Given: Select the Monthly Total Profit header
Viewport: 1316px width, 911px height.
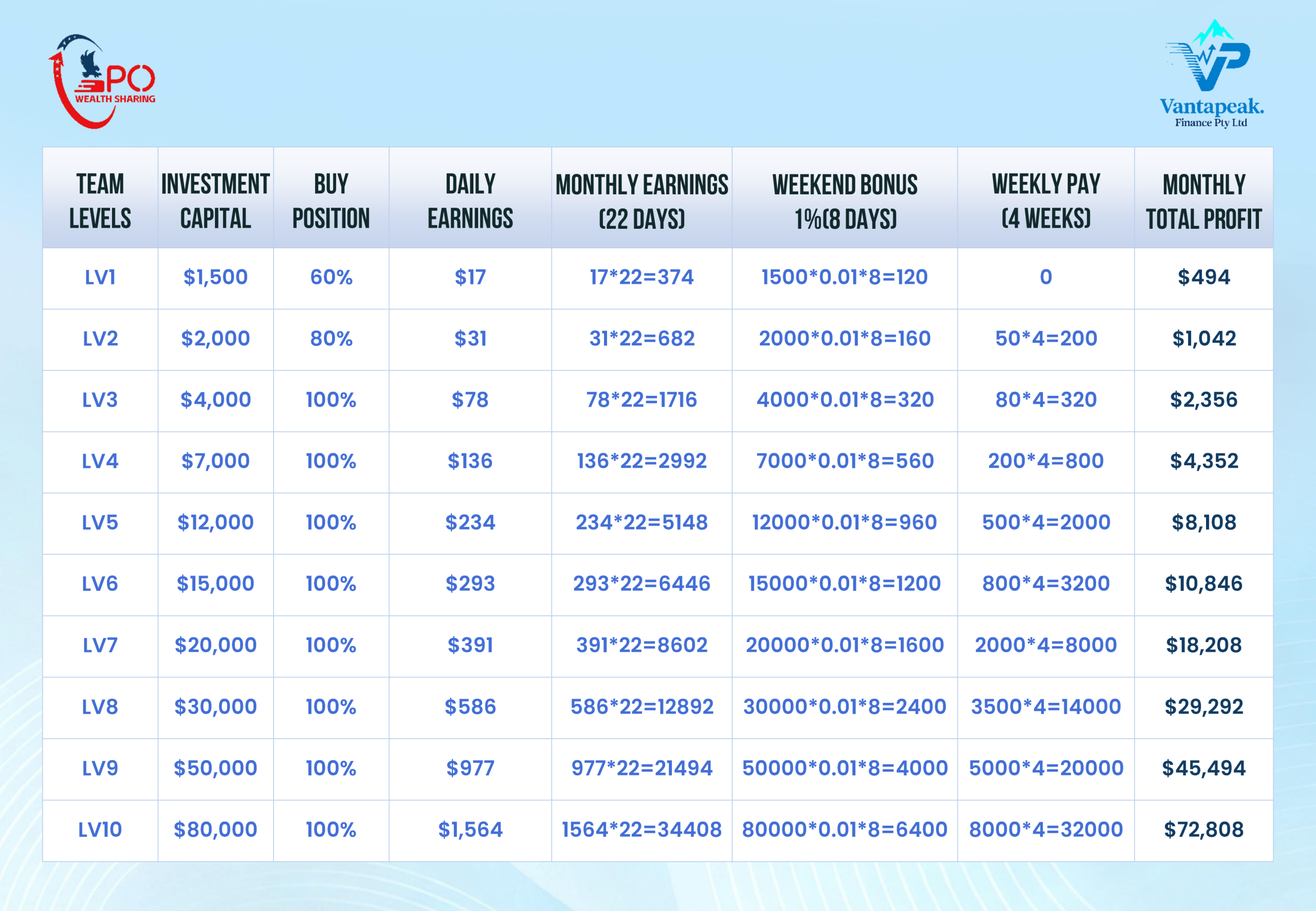Looking at the screenshot, I should pos(1203,202).
